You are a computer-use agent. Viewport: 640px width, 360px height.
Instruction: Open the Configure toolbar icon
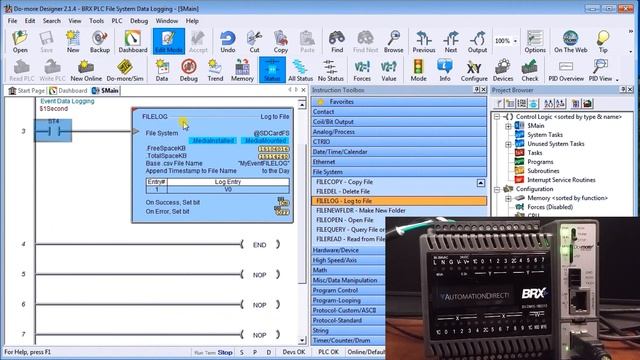[x=474, y=70]
